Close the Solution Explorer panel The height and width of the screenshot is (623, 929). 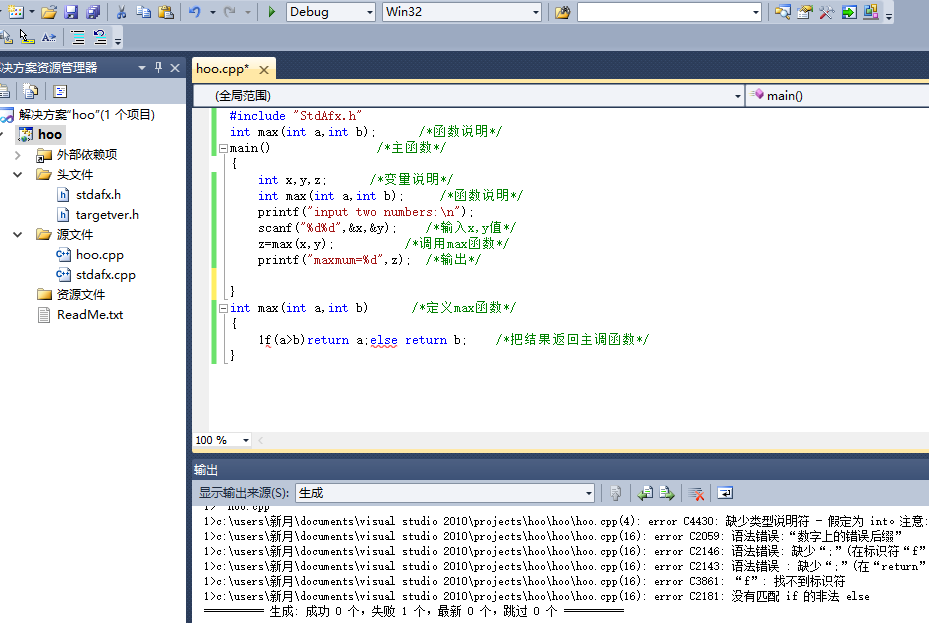(175, 68)
